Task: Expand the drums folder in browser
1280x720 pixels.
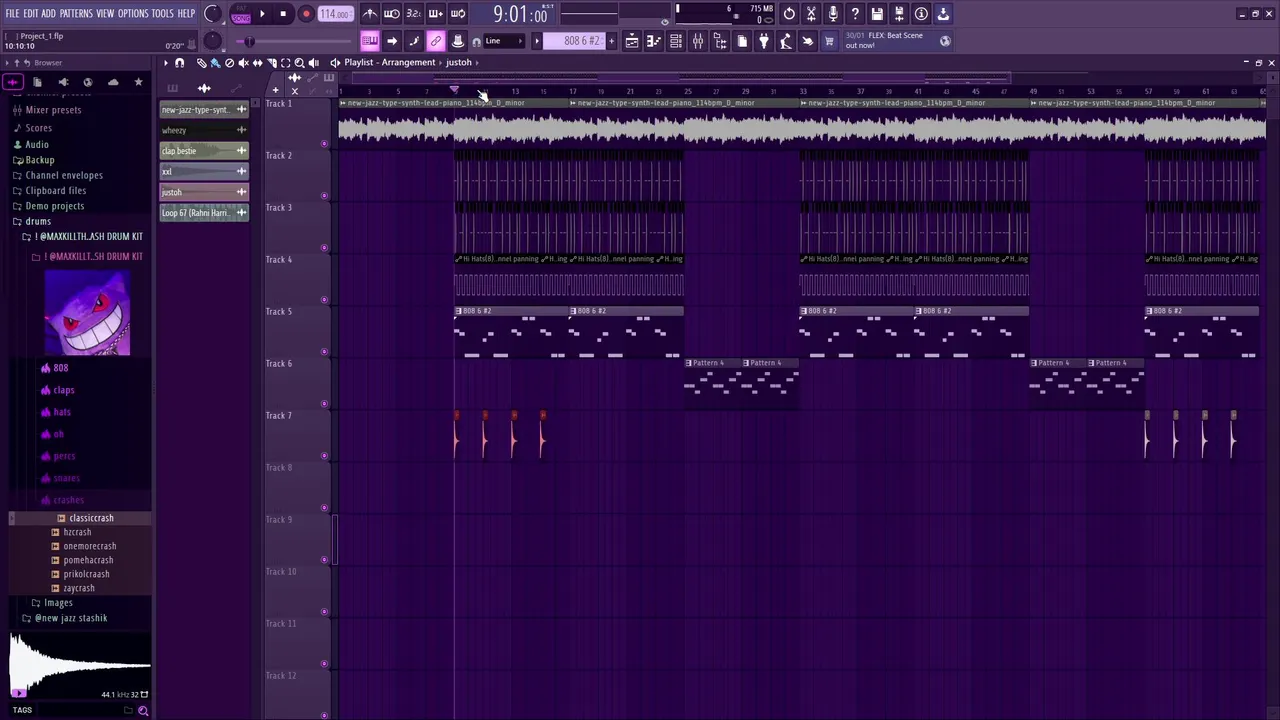Action: click(38, 221)
